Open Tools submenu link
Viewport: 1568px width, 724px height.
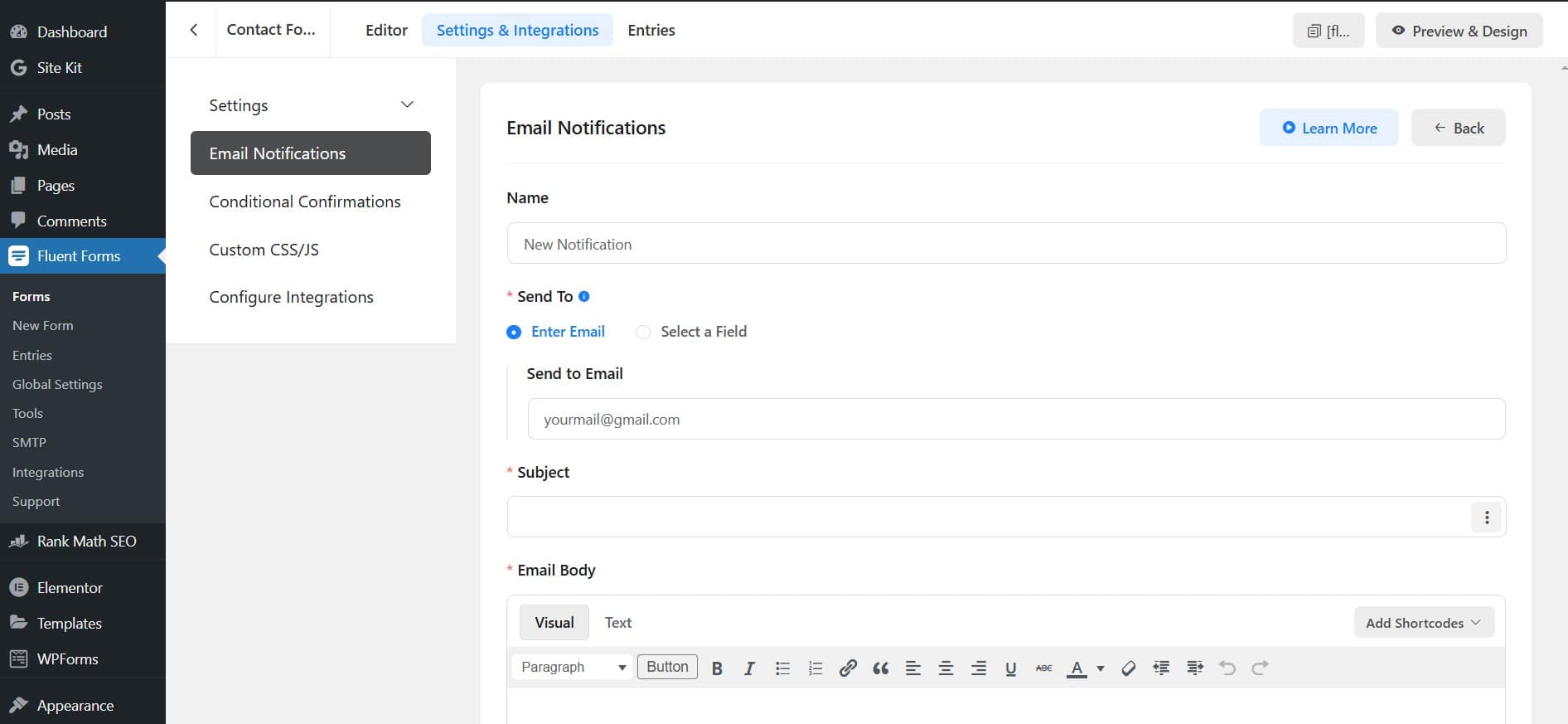[x=27, y=413]
